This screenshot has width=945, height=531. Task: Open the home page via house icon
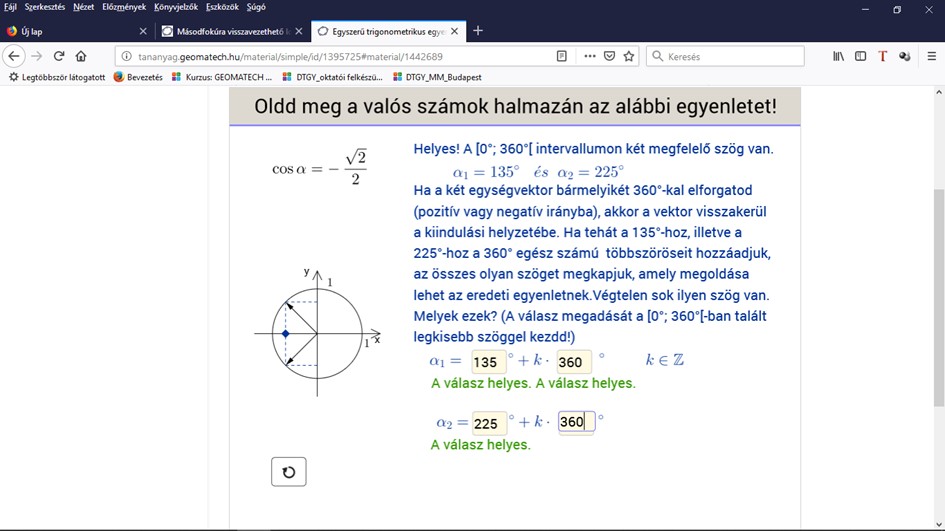tap(81, 56)
